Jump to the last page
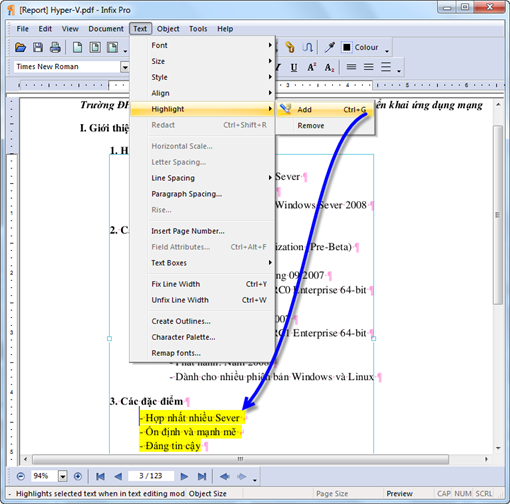 click(202, 477)
